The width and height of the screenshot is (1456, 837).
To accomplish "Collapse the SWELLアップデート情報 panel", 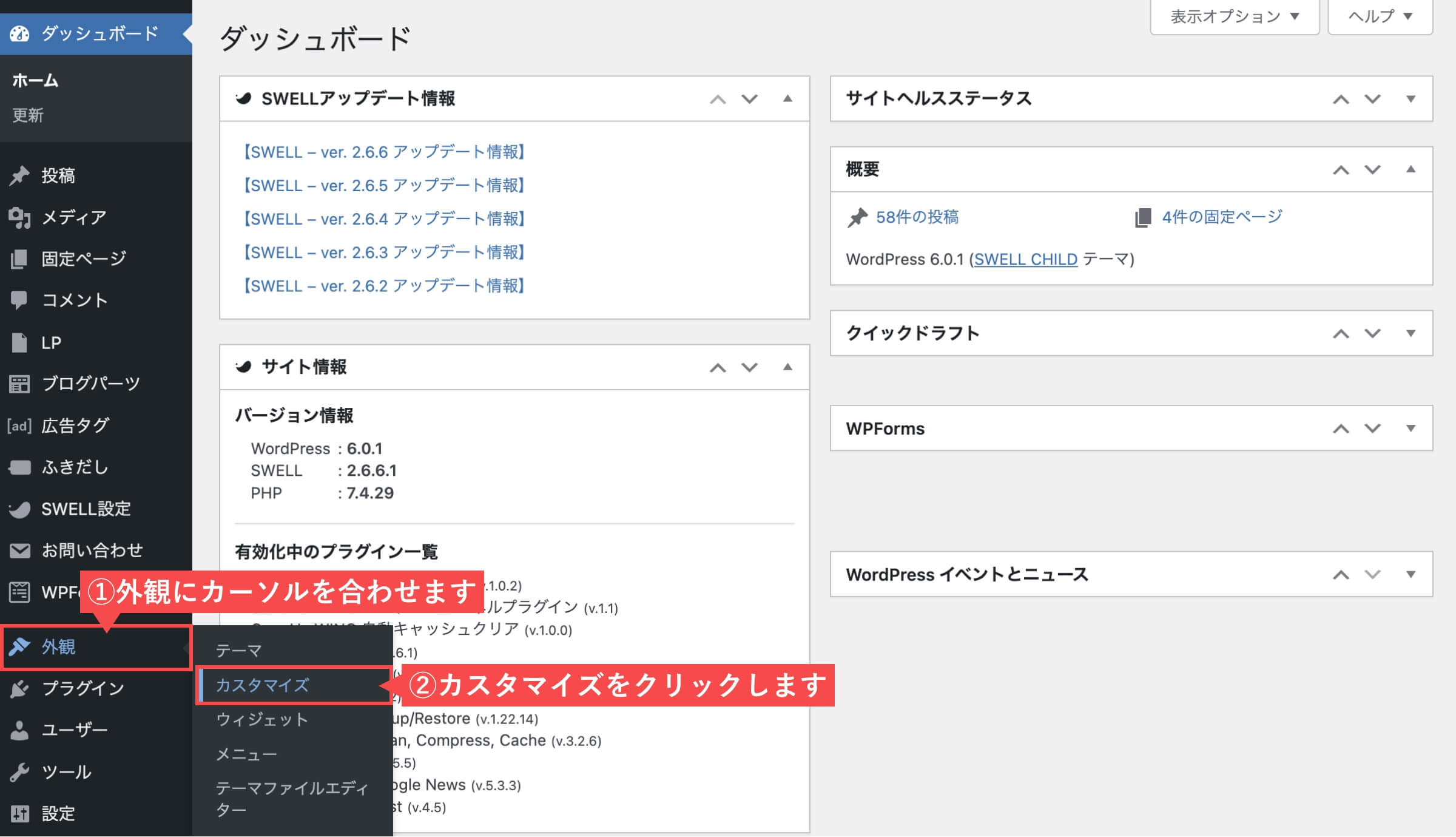I will pyautogui.click(x=787, y=99).
